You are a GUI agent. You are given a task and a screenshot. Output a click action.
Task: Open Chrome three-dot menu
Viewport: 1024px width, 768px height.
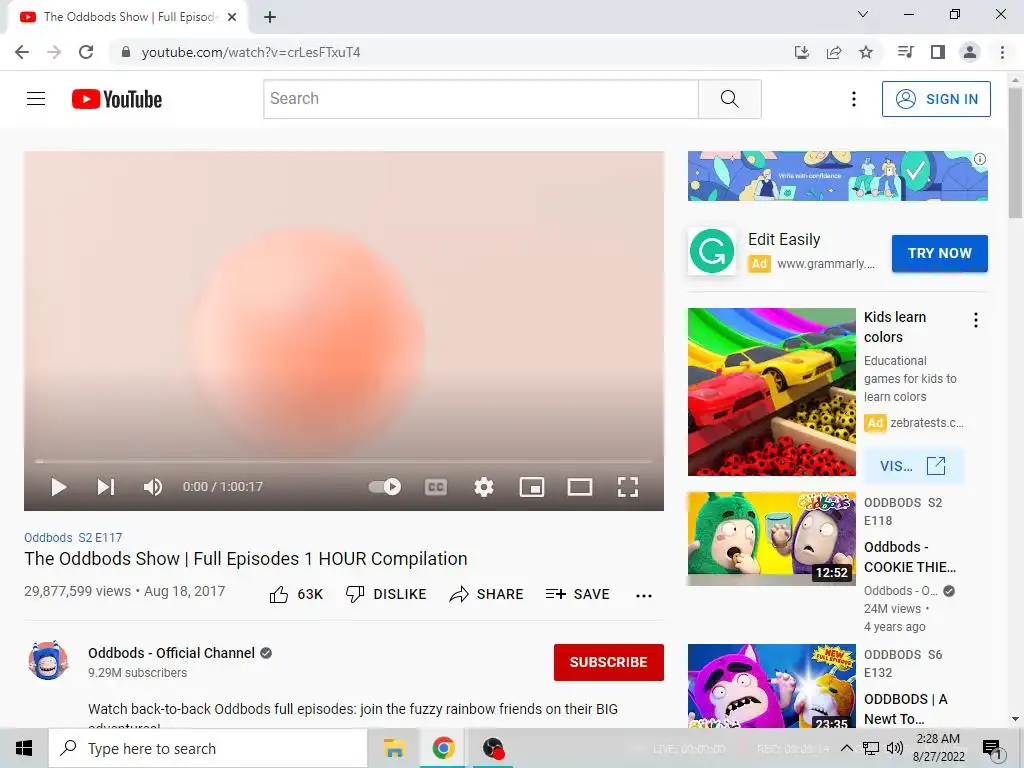point(1002,52)
